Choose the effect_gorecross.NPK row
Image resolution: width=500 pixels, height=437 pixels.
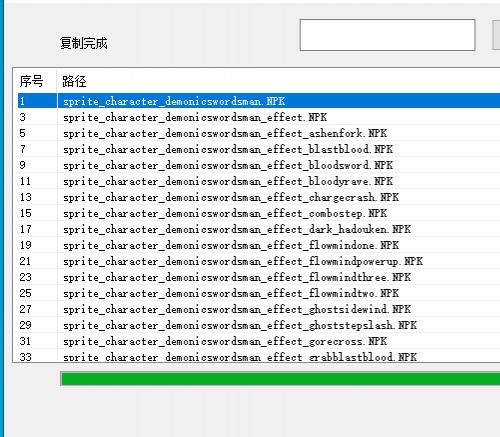point(259,341)
